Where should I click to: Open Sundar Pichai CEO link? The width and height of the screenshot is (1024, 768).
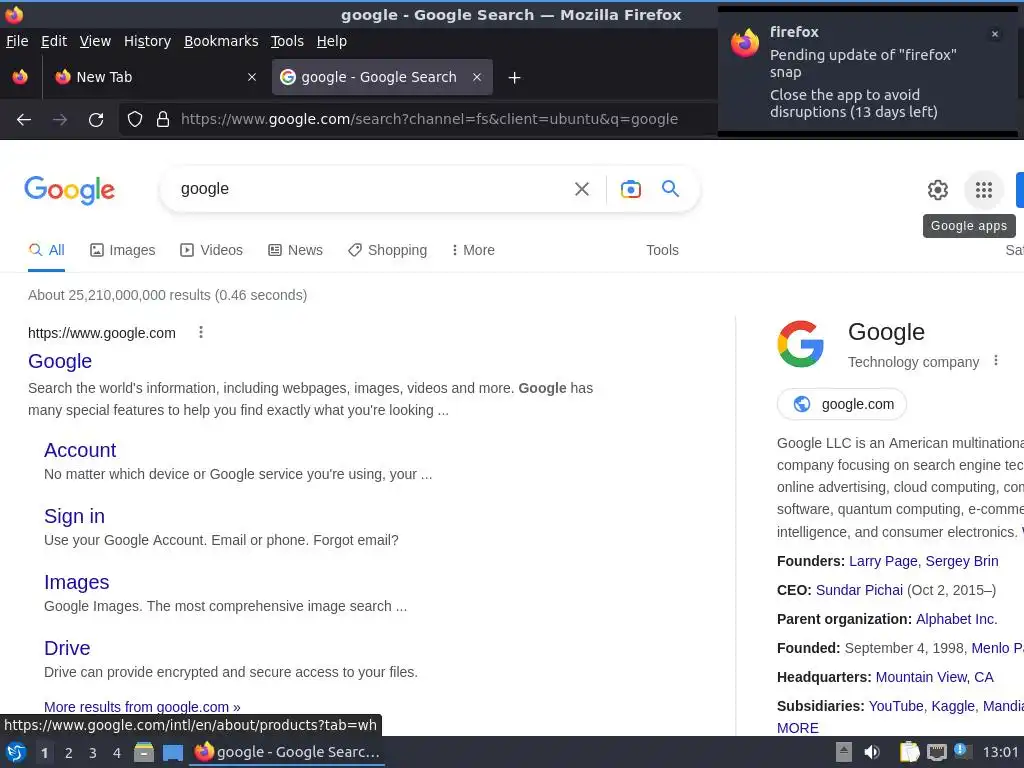(859, 590)
